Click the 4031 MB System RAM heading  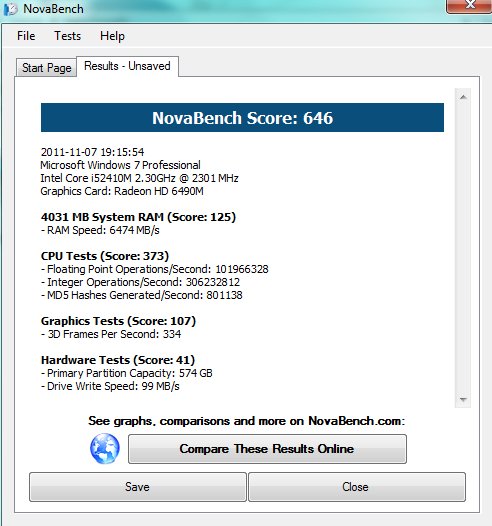coord(138,217)
